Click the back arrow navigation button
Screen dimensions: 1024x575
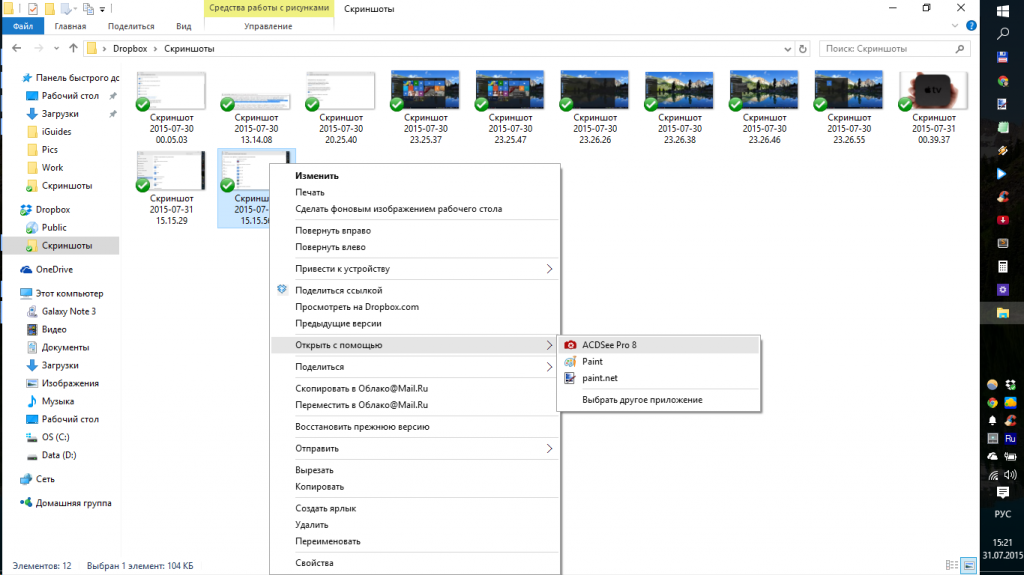coord(14,48)
